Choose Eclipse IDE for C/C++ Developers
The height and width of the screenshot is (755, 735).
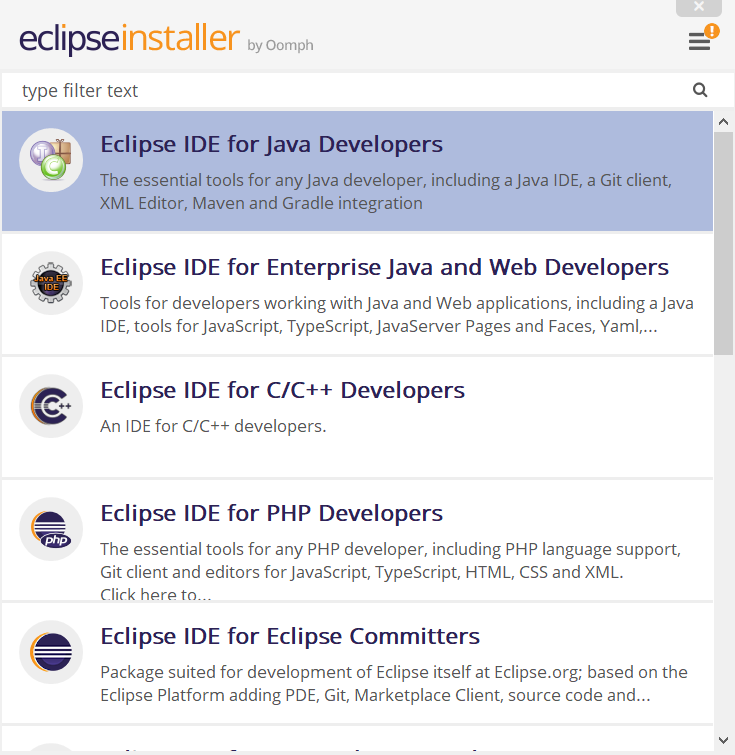click(282, 391)
